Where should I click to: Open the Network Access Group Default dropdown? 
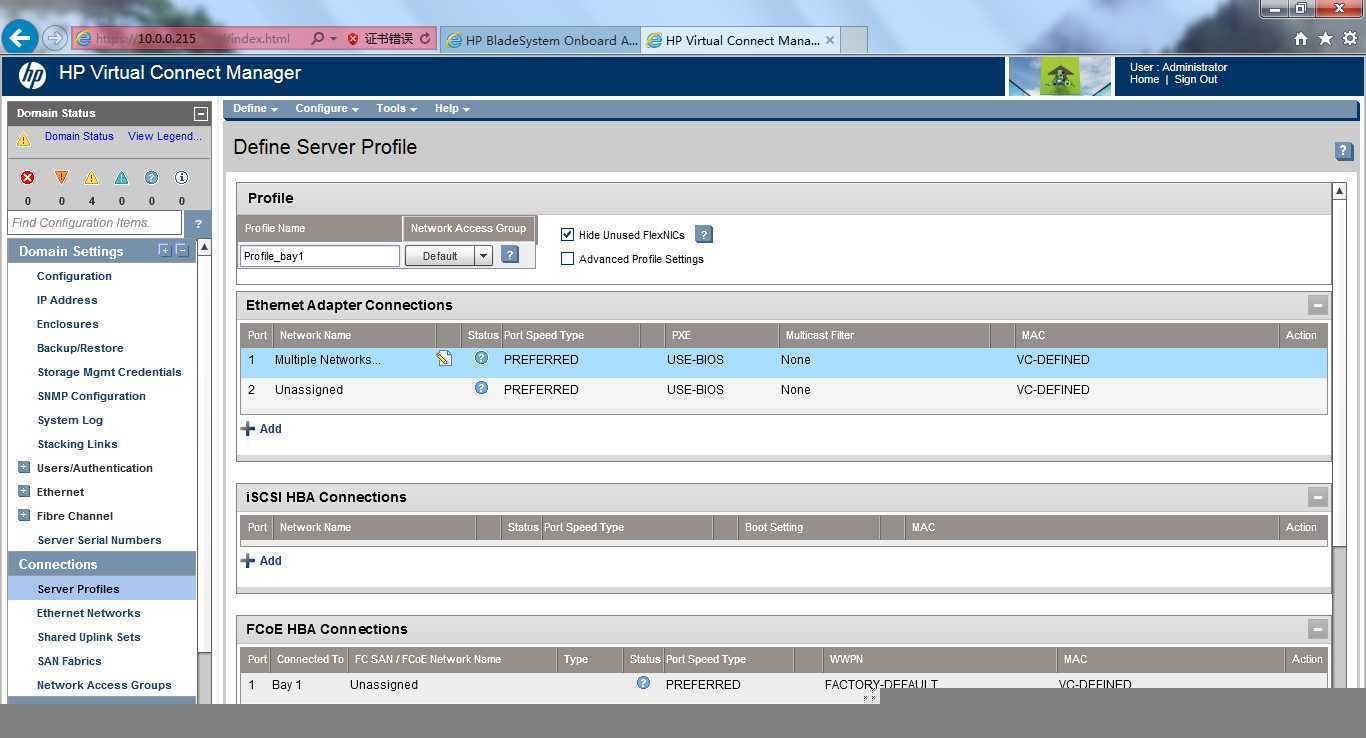[x=448, y=256]
